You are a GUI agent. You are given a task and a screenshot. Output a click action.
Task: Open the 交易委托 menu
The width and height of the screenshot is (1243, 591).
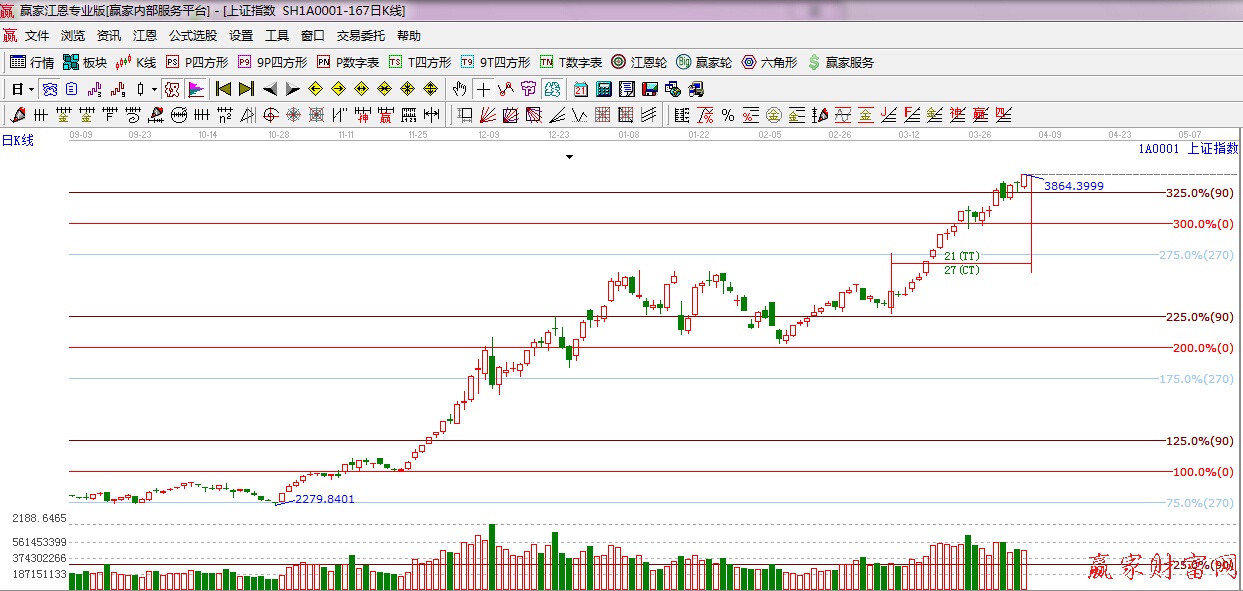[360, 36]
